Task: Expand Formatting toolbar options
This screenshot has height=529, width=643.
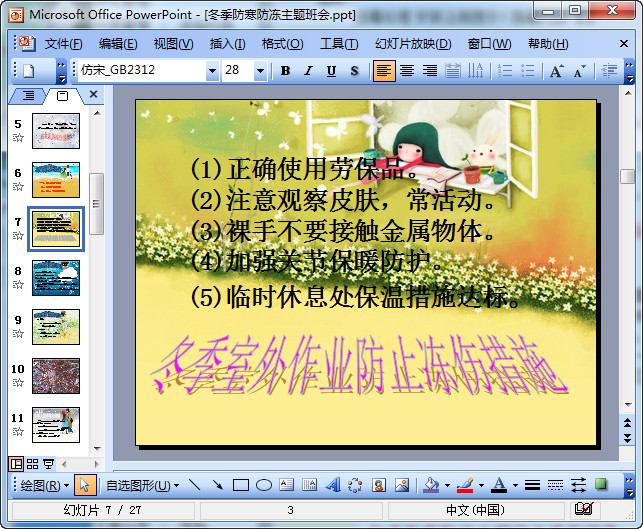Action: point(629,71)
